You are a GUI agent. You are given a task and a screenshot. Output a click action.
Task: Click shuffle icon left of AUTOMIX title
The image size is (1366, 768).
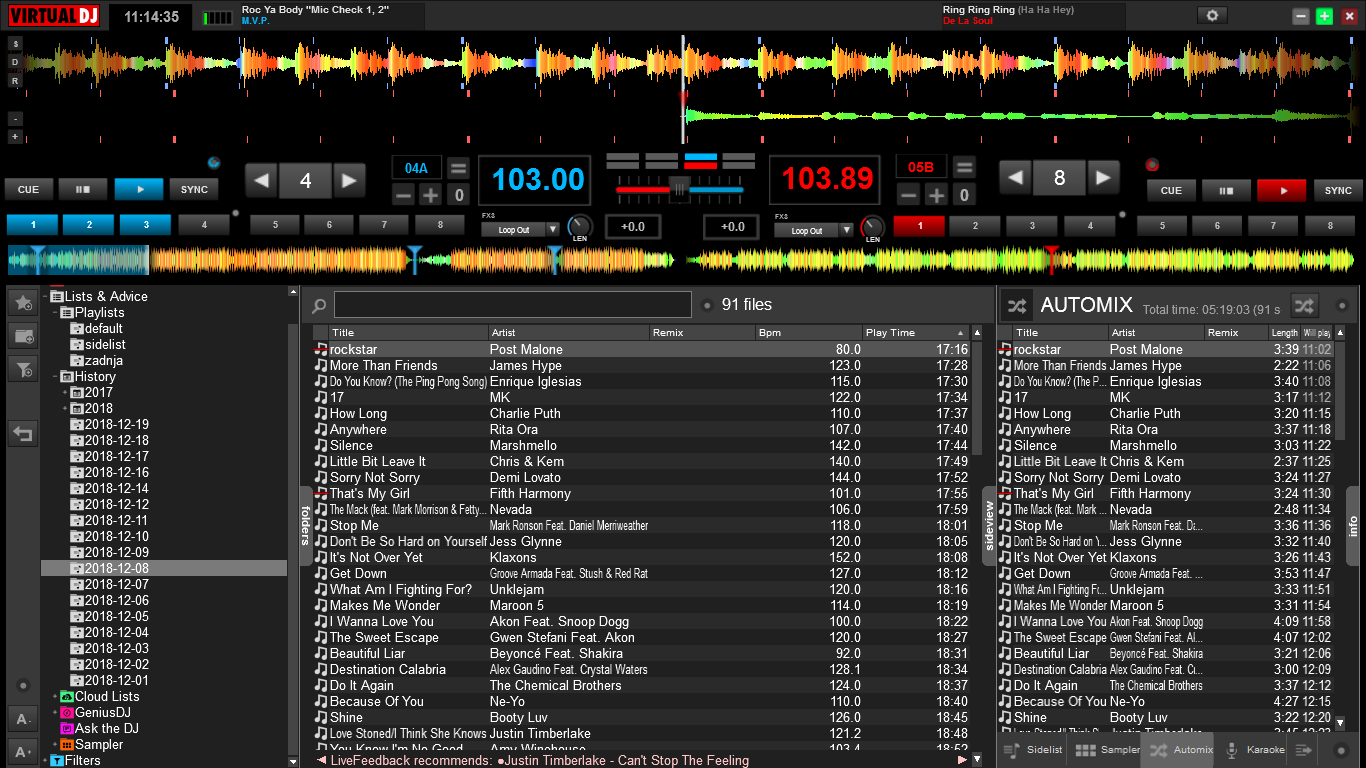pyautogui.click(x=1016, y=305)
